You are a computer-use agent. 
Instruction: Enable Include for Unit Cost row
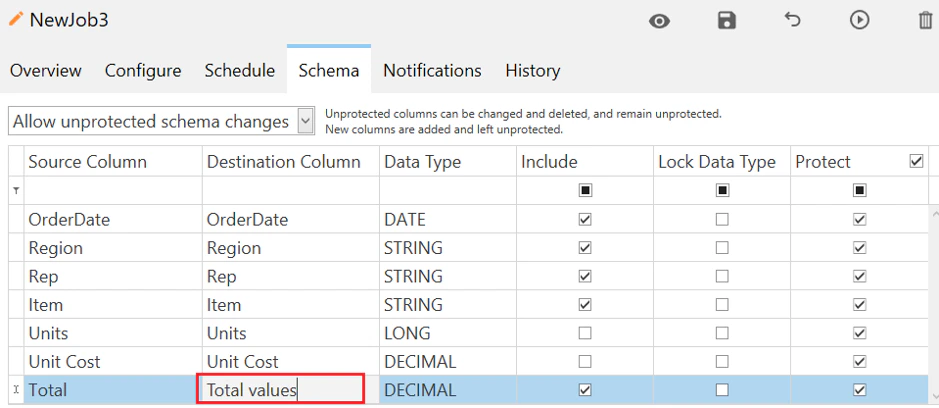click(585, 361)
